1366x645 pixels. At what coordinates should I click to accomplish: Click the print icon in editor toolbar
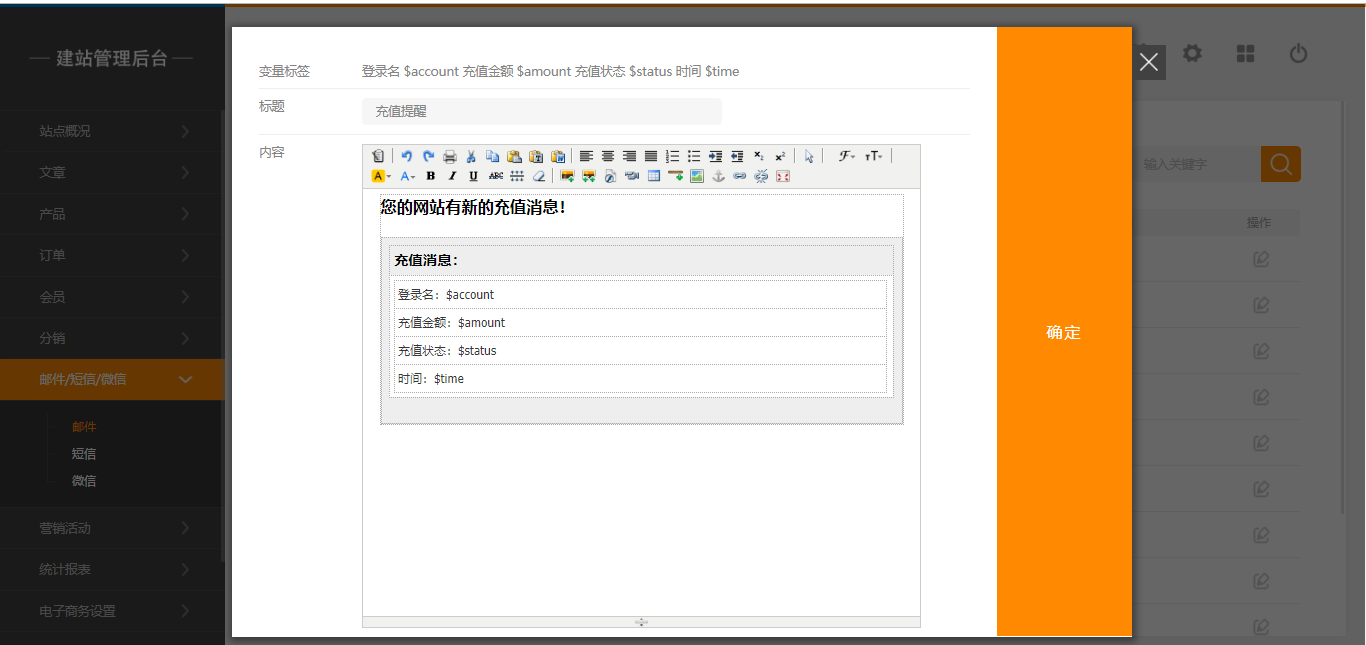point(450,156)
